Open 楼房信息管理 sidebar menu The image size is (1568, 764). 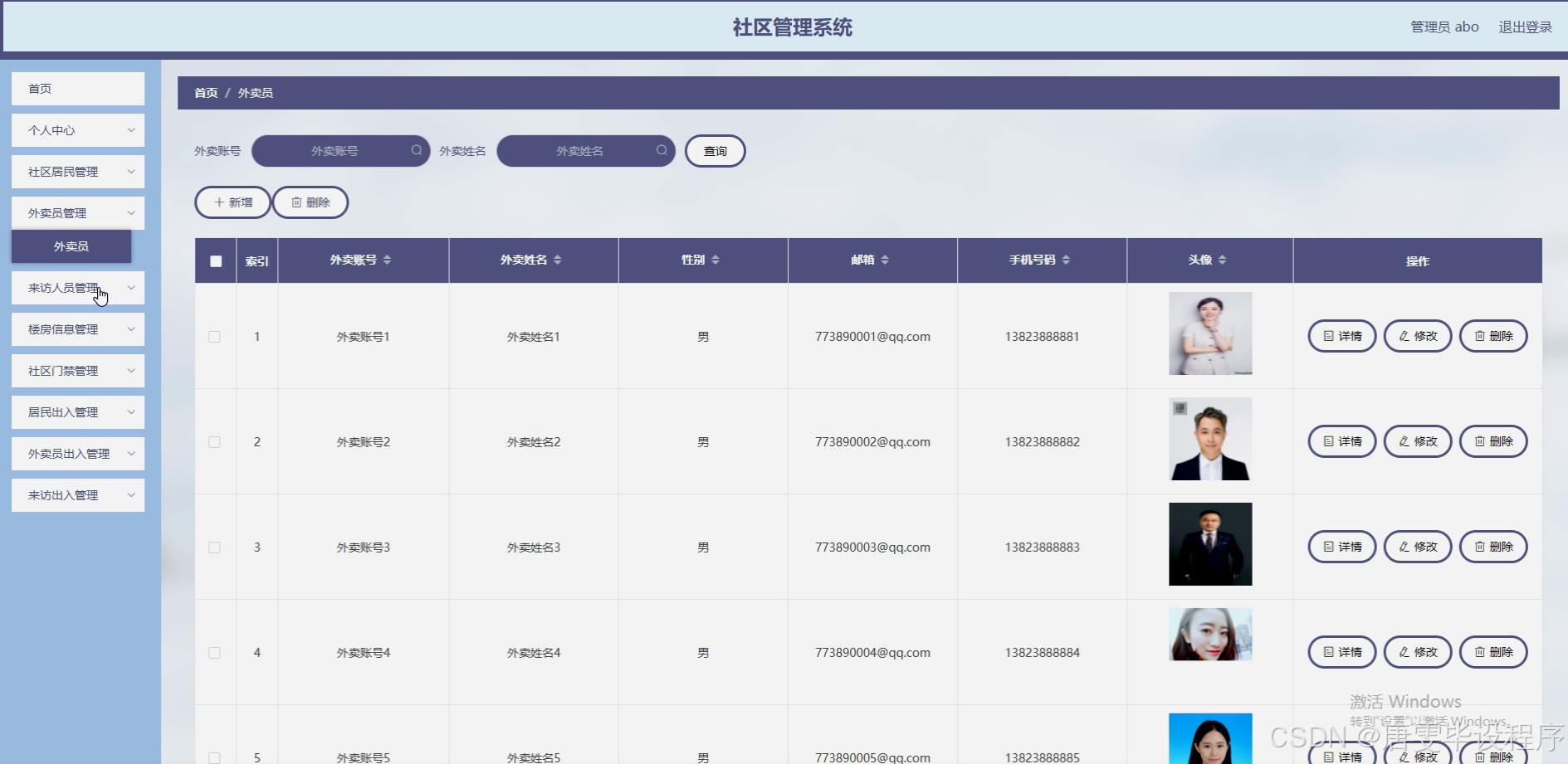click(x=78, y=329)
